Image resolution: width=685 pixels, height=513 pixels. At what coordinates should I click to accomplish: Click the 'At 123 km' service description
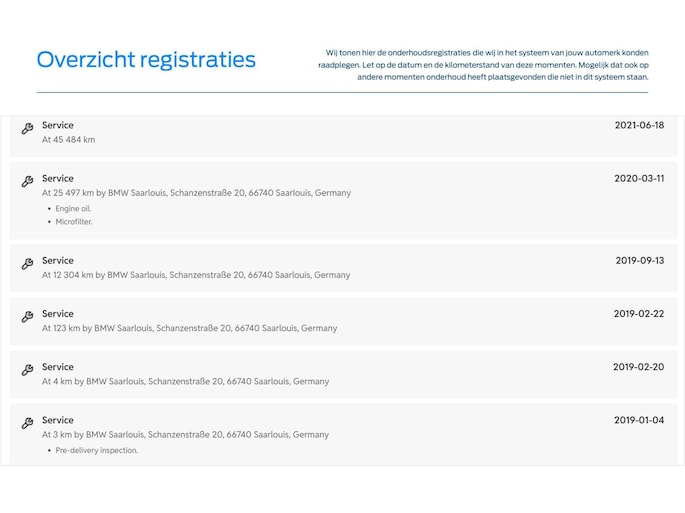pyautogui.click(x=189, y=328)
